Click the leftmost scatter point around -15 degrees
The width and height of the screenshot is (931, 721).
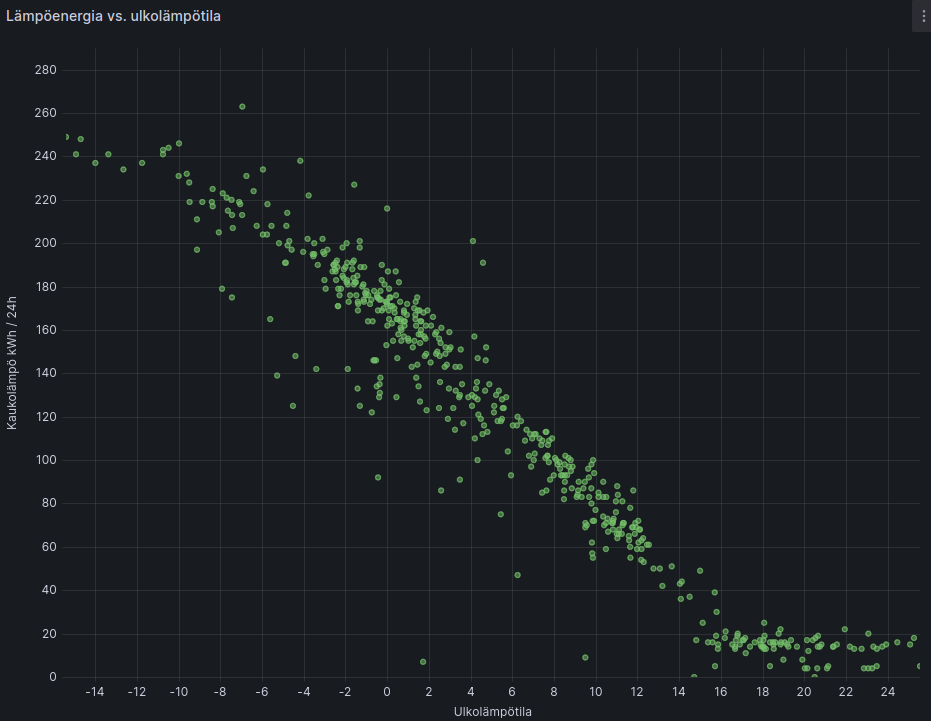68,135
